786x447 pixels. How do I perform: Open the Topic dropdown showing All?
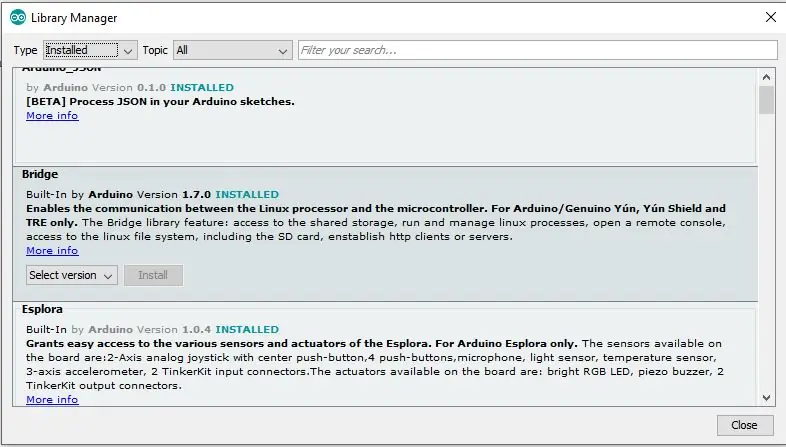233,50
